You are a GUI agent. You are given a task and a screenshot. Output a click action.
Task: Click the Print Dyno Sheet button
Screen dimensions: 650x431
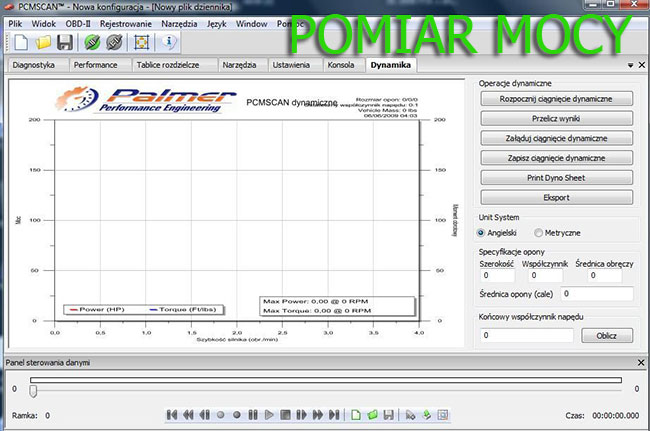(556, 178)
